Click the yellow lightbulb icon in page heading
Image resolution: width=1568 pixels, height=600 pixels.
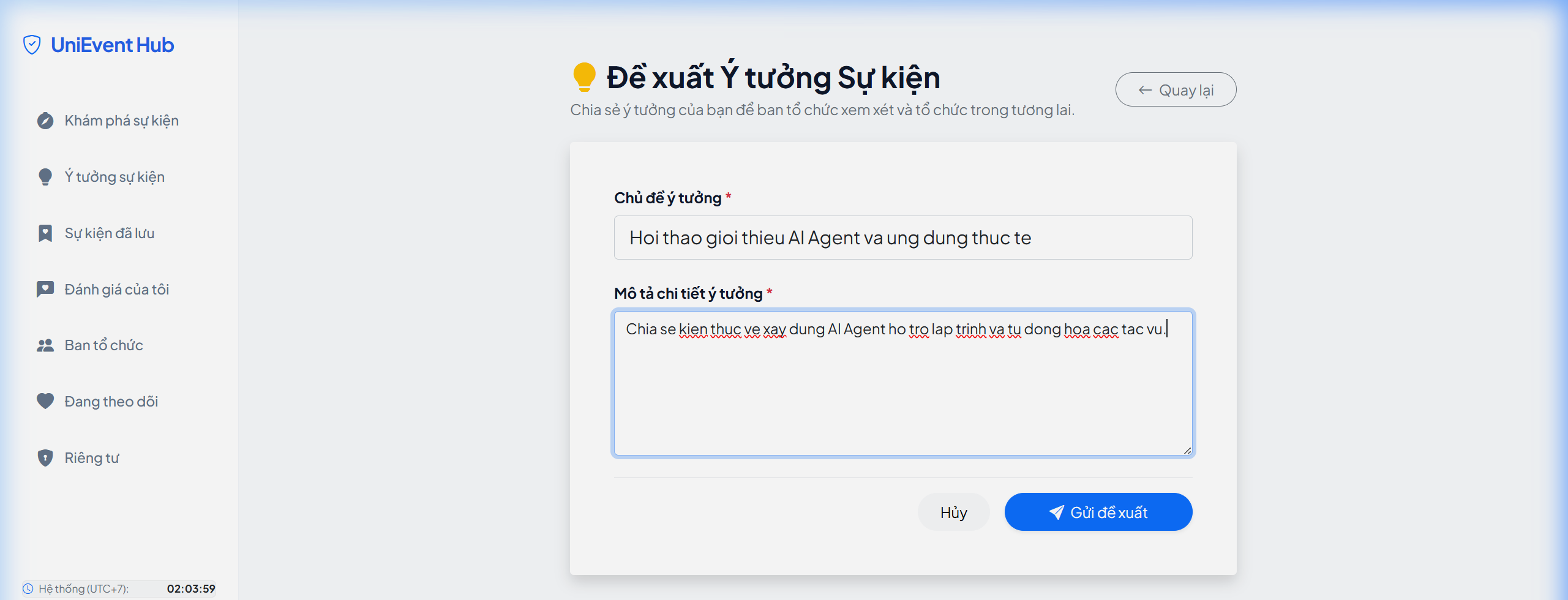(584, 77)
